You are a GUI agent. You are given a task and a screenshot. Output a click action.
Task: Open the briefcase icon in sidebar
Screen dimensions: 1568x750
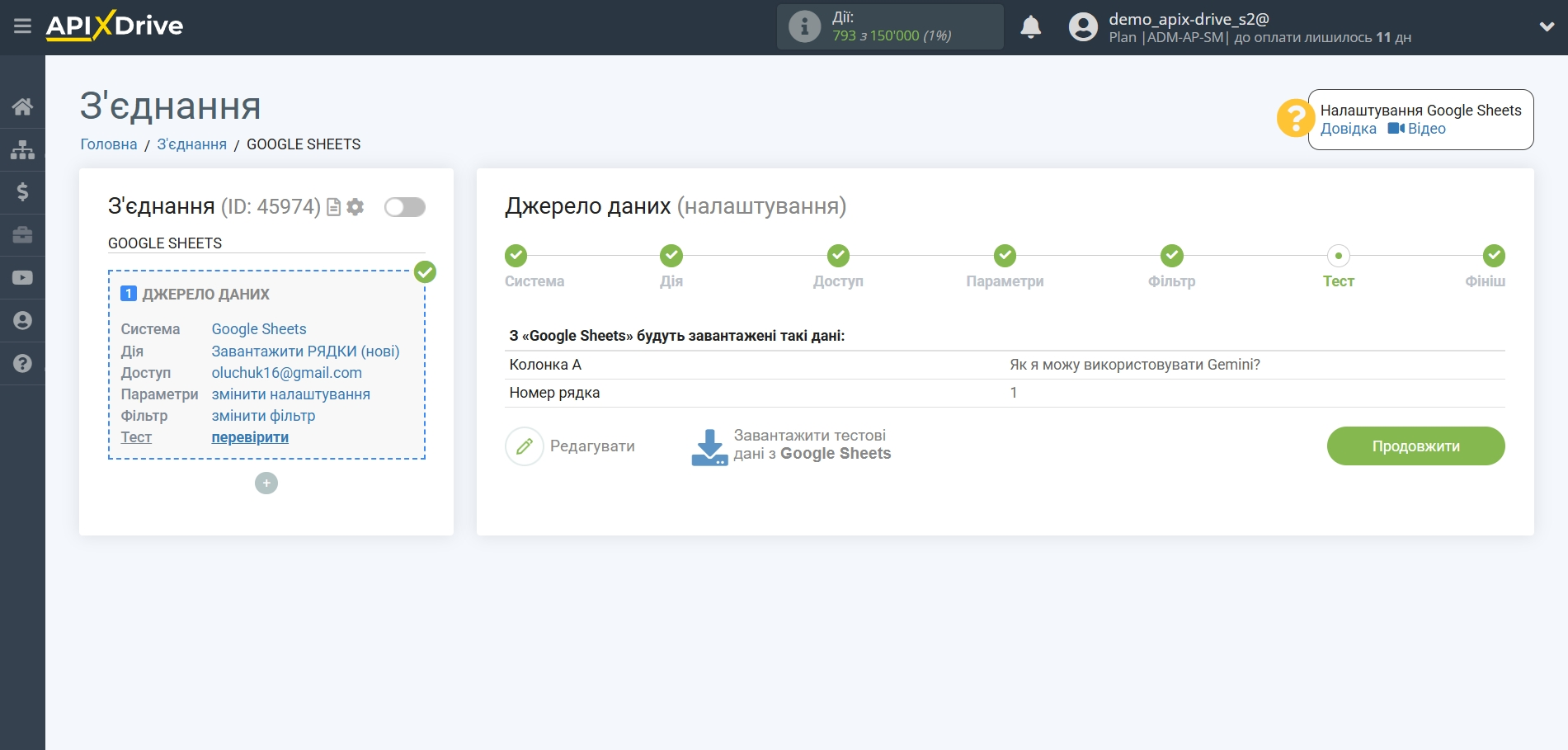point(22,235)
